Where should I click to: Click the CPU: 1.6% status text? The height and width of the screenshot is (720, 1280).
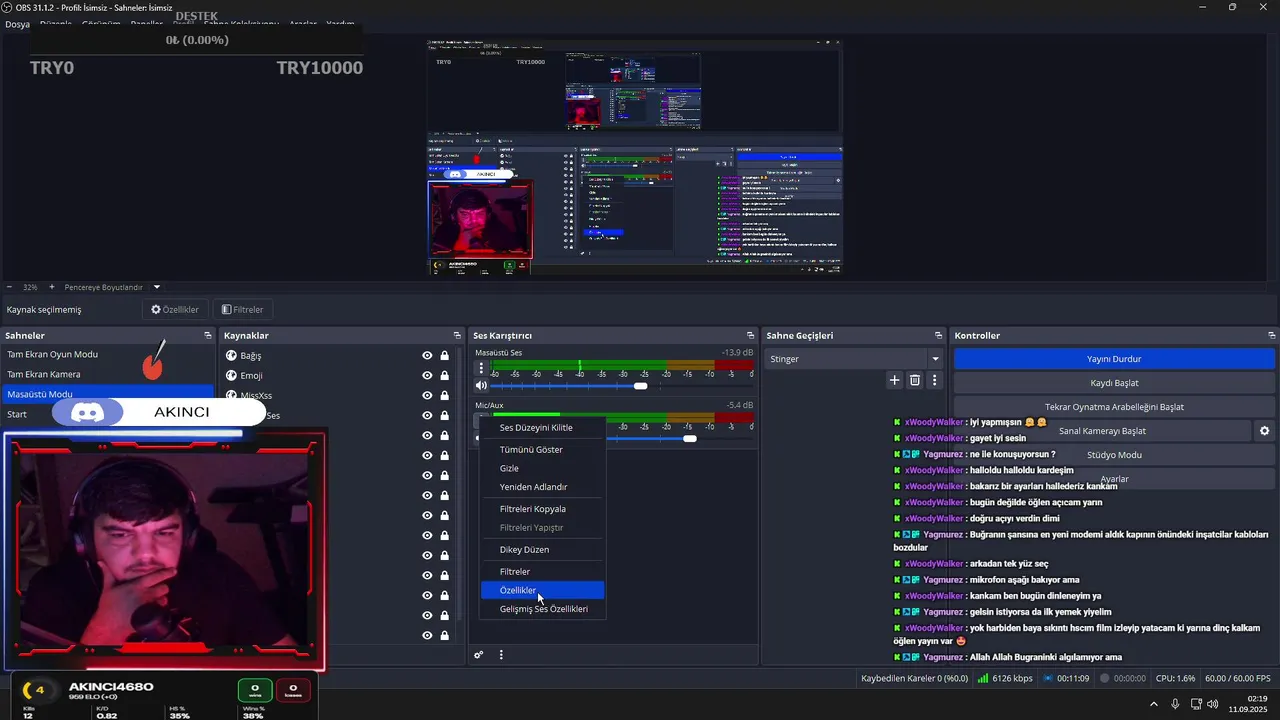tap(1175, 678)
